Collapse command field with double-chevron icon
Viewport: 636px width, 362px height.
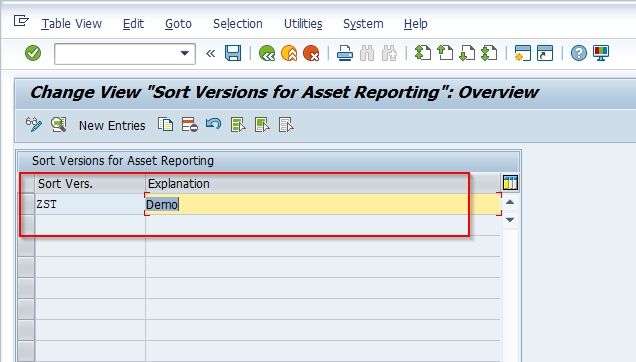pos(210,53)
